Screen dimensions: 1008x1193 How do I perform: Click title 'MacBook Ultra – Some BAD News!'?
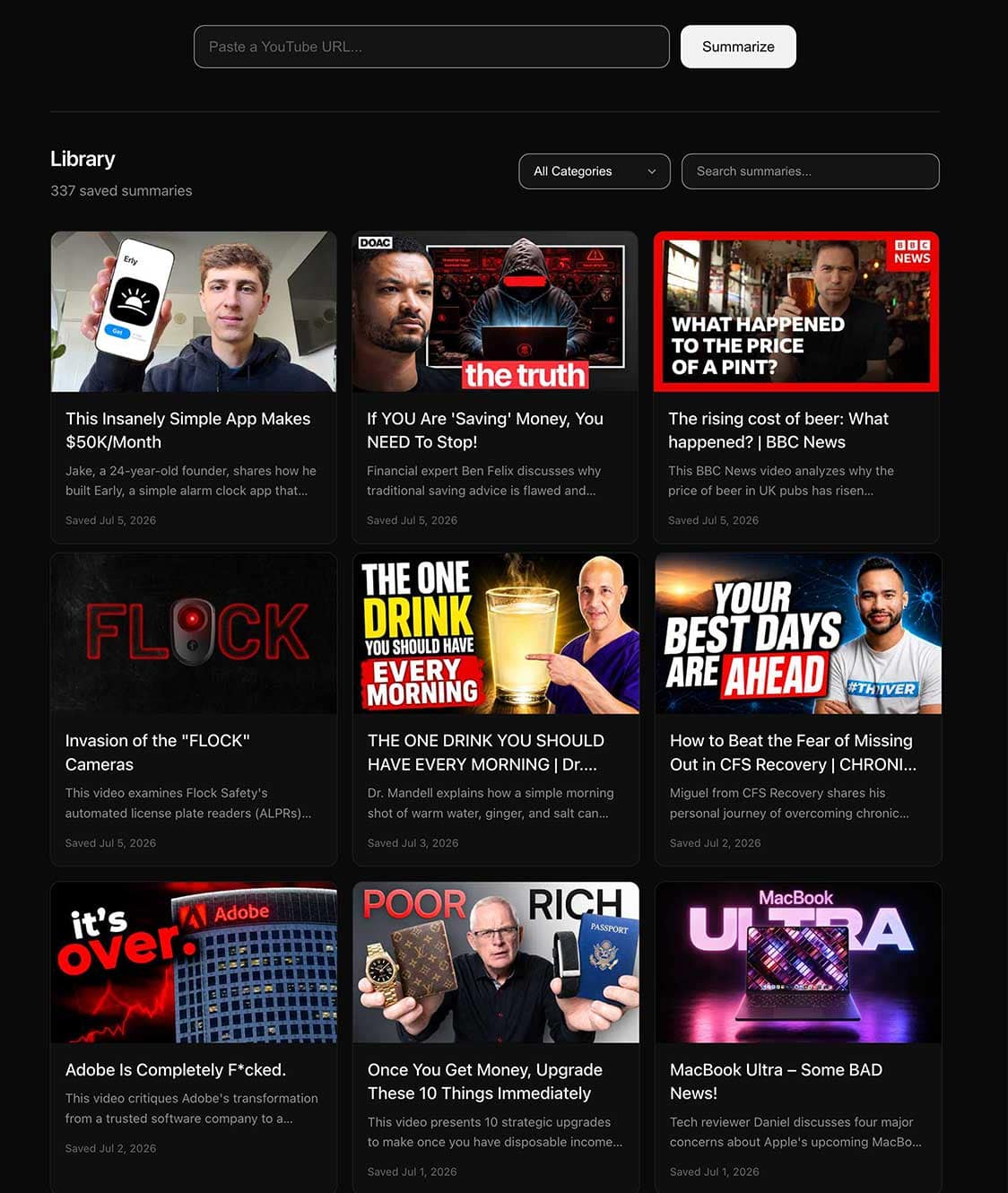777,1082
